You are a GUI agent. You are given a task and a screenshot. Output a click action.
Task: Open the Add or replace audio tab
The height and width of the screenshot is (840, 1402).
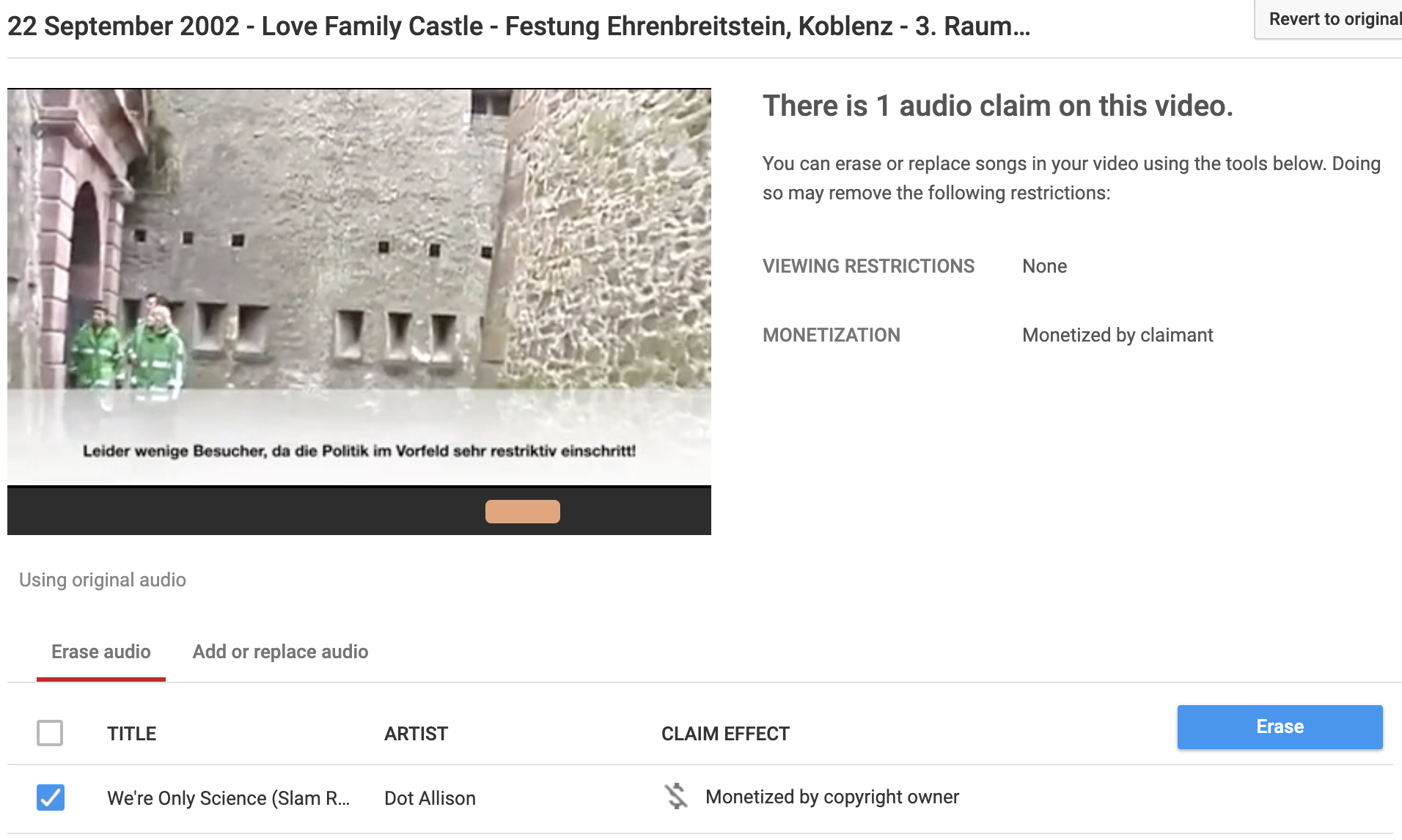pyautogui.click(x=280, y=652)
